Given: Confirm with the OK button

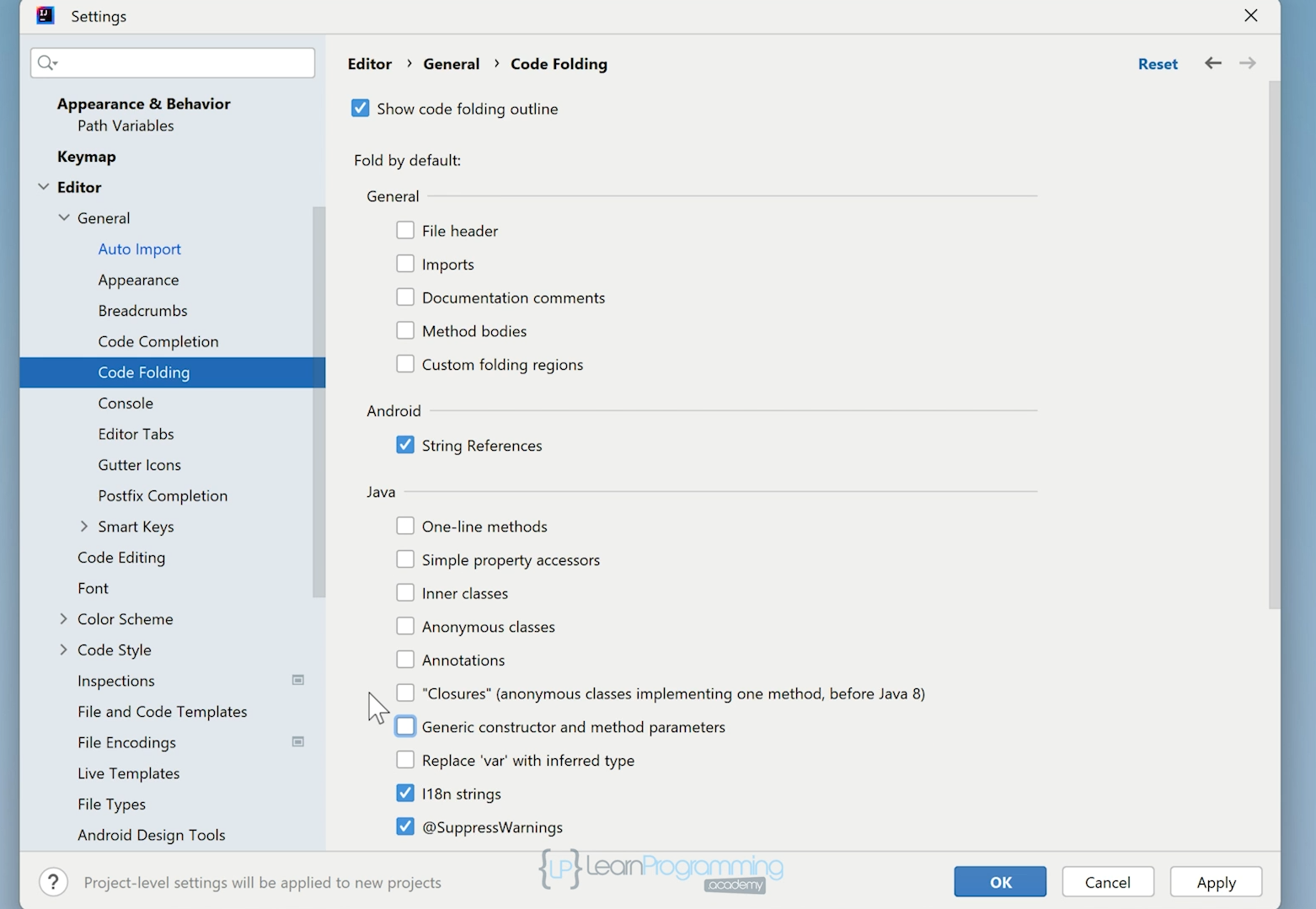Looking at the screenshot, I should pyautogui.click(x=1000, y=882).
